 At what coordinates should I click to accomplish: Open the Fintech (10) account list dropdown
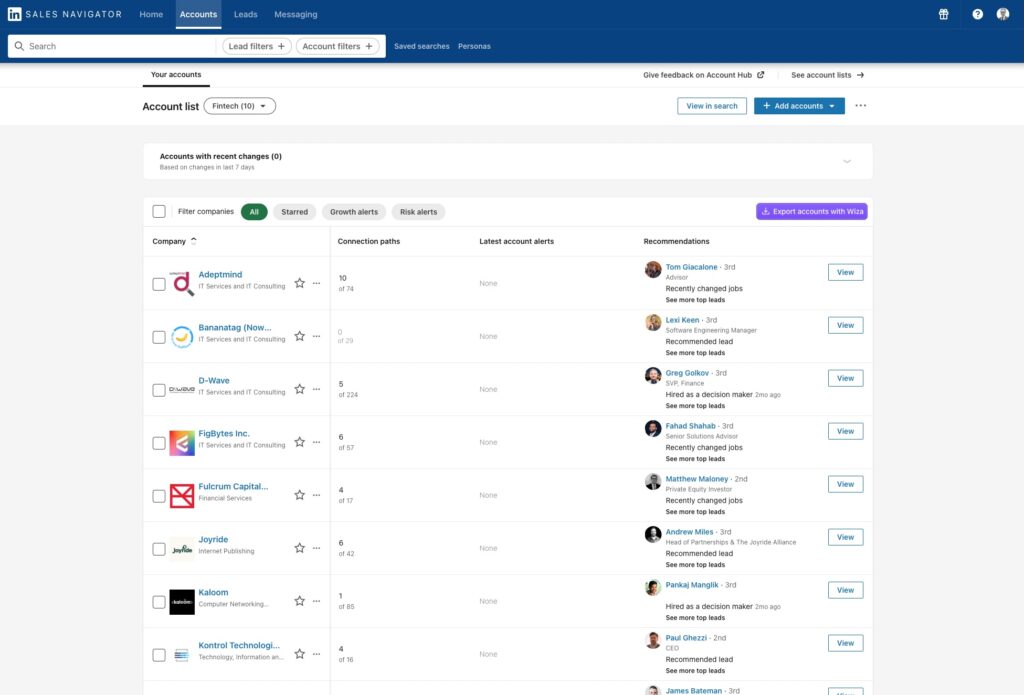point(240,106)
